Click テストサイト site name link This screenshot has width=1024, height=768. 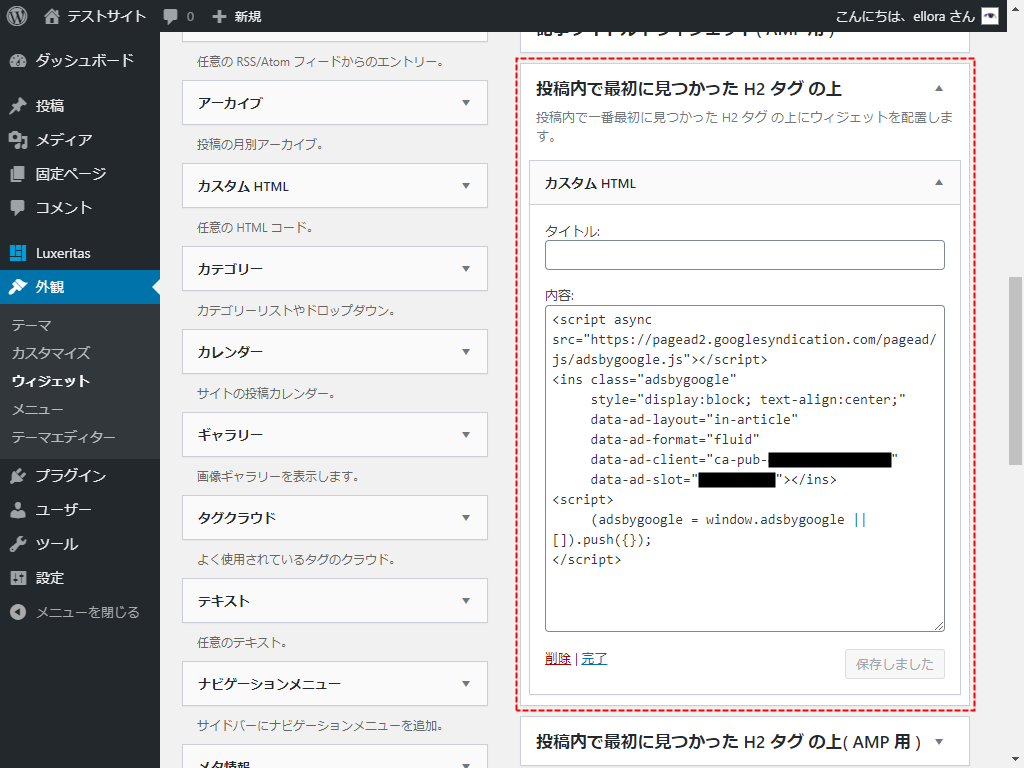click(106, 16)
